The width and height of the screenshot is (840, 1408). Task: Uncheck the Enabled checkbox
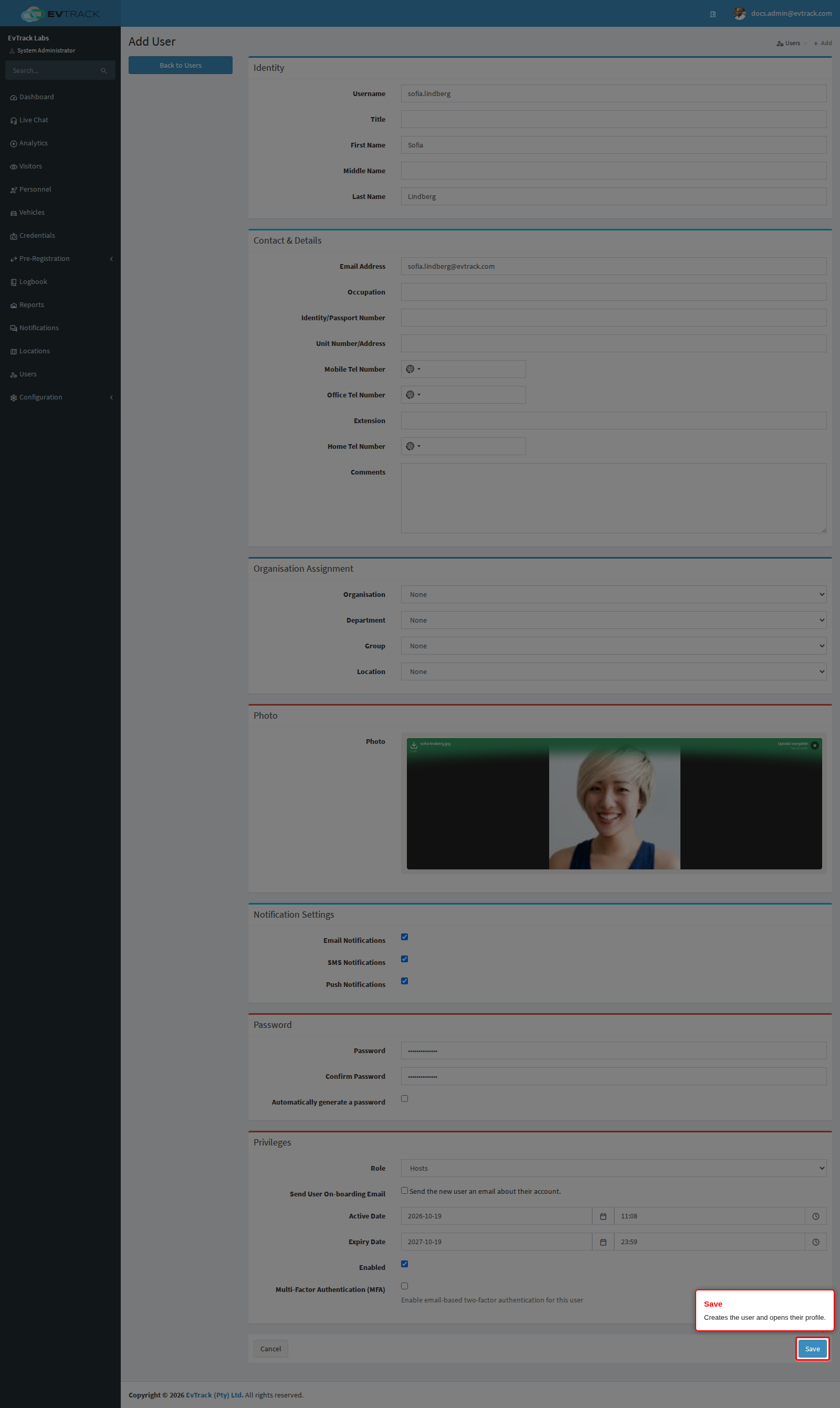(404, 1264)
